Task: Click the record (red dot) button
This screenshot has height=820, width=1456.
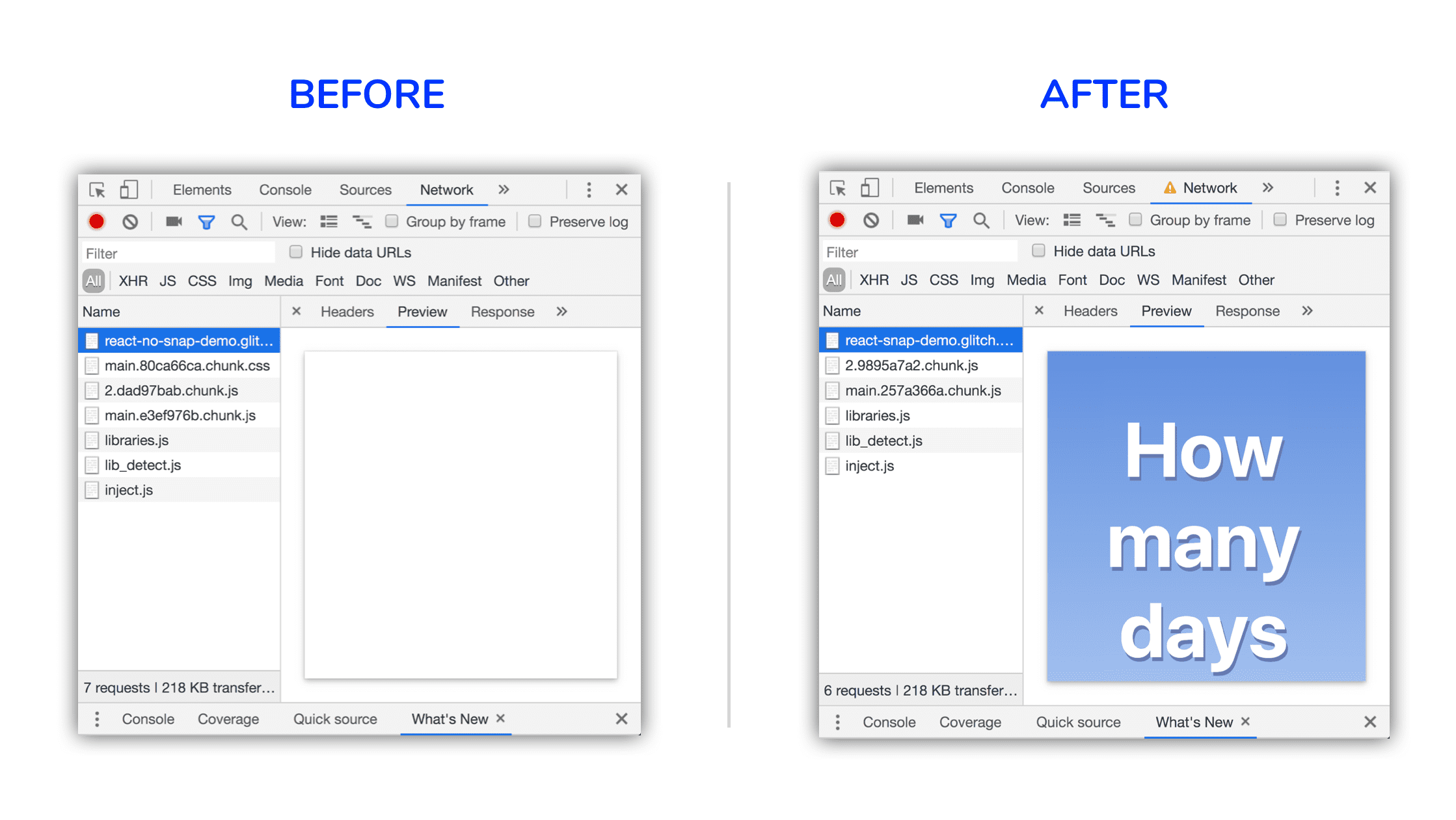Action: [x=96, y=221]
